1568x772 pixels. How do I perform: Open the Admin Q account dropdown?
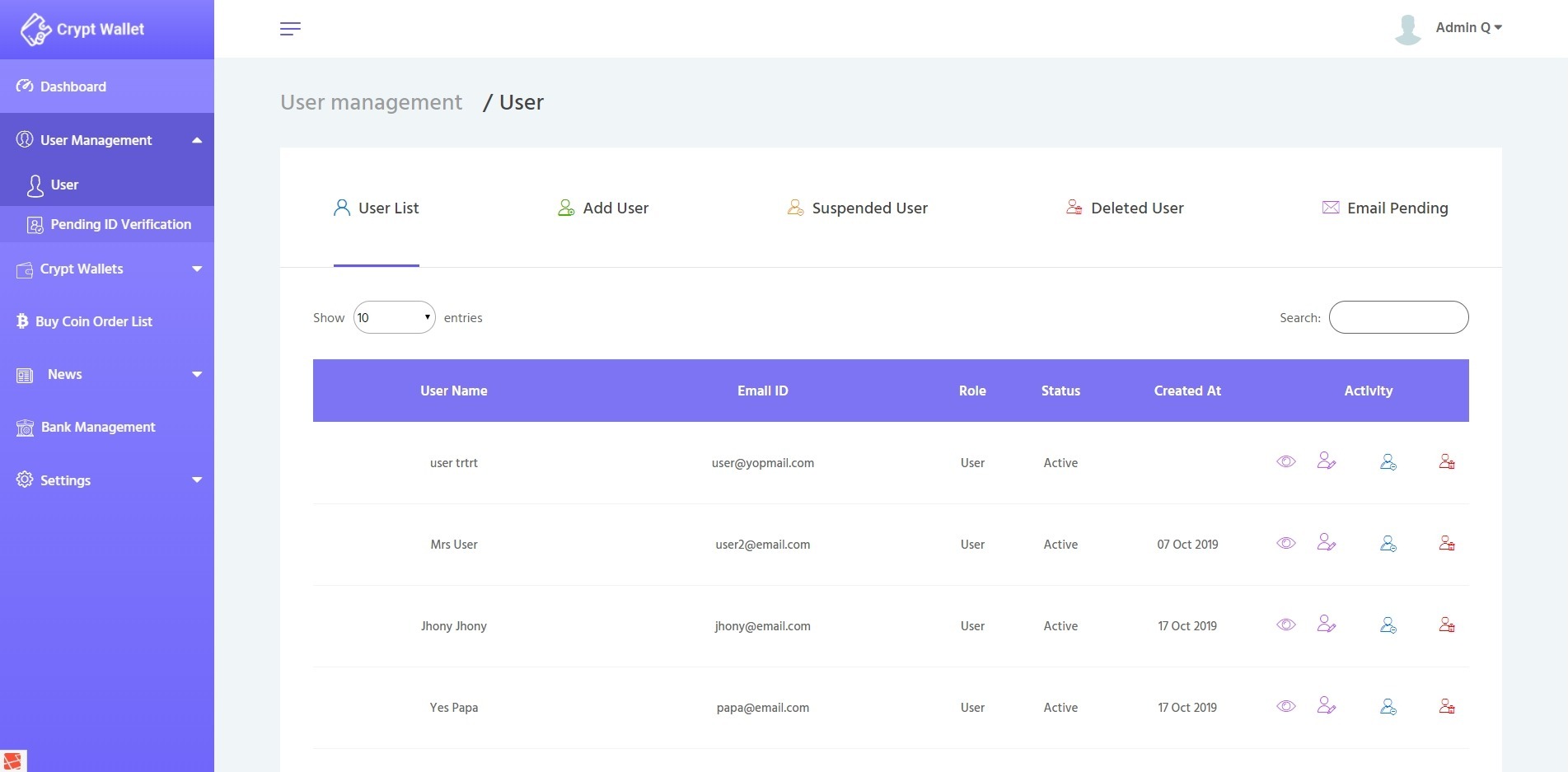(x=1468, y=28)
